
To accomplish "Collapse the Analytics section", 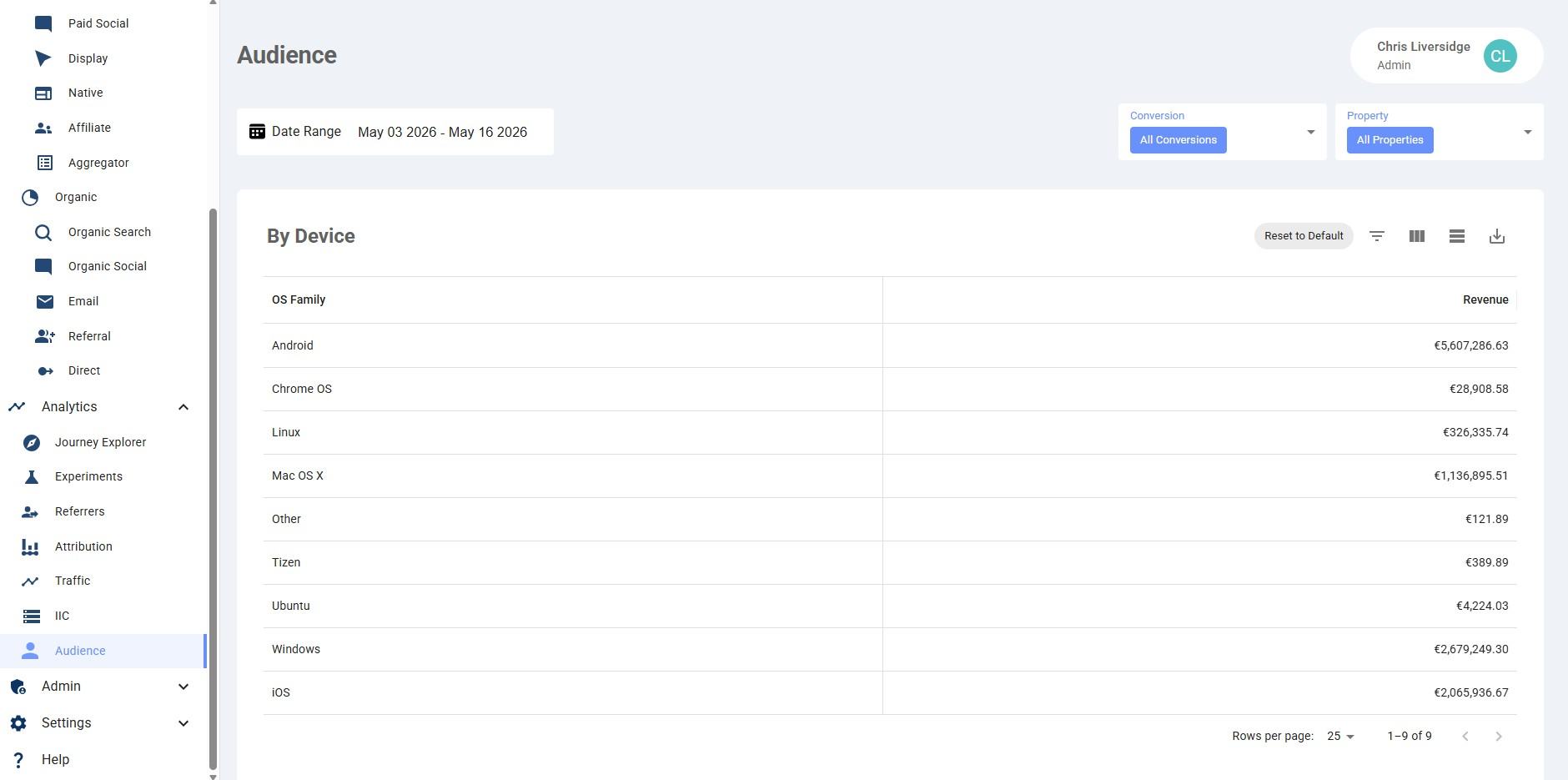I will (x=183, y=407).
